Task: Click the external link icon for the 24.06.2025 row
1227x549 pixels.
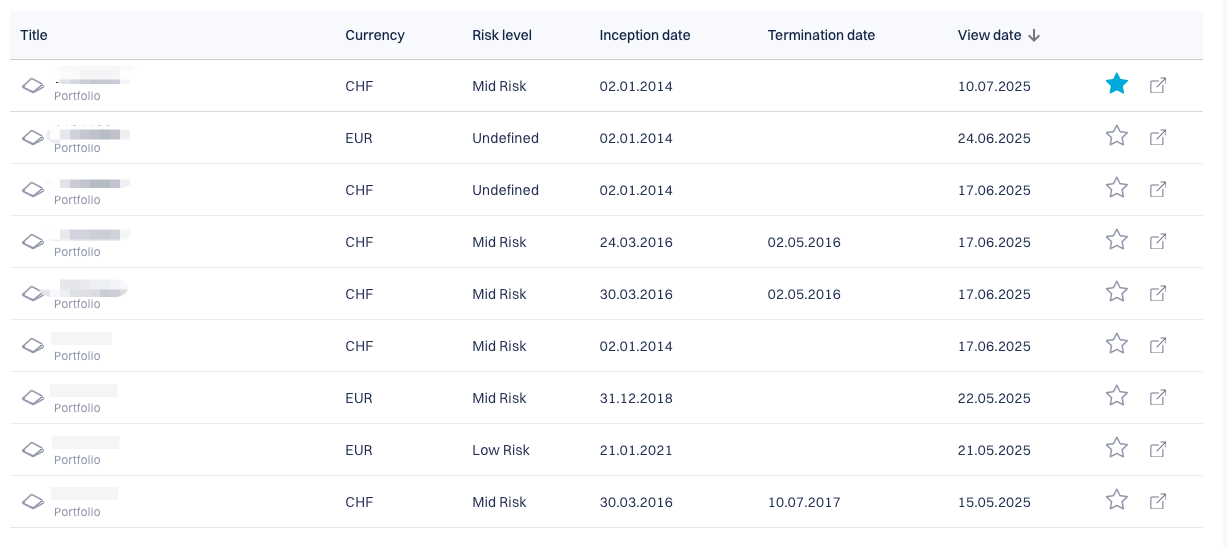Action: pyautogui.click(x=1158, y=137)
